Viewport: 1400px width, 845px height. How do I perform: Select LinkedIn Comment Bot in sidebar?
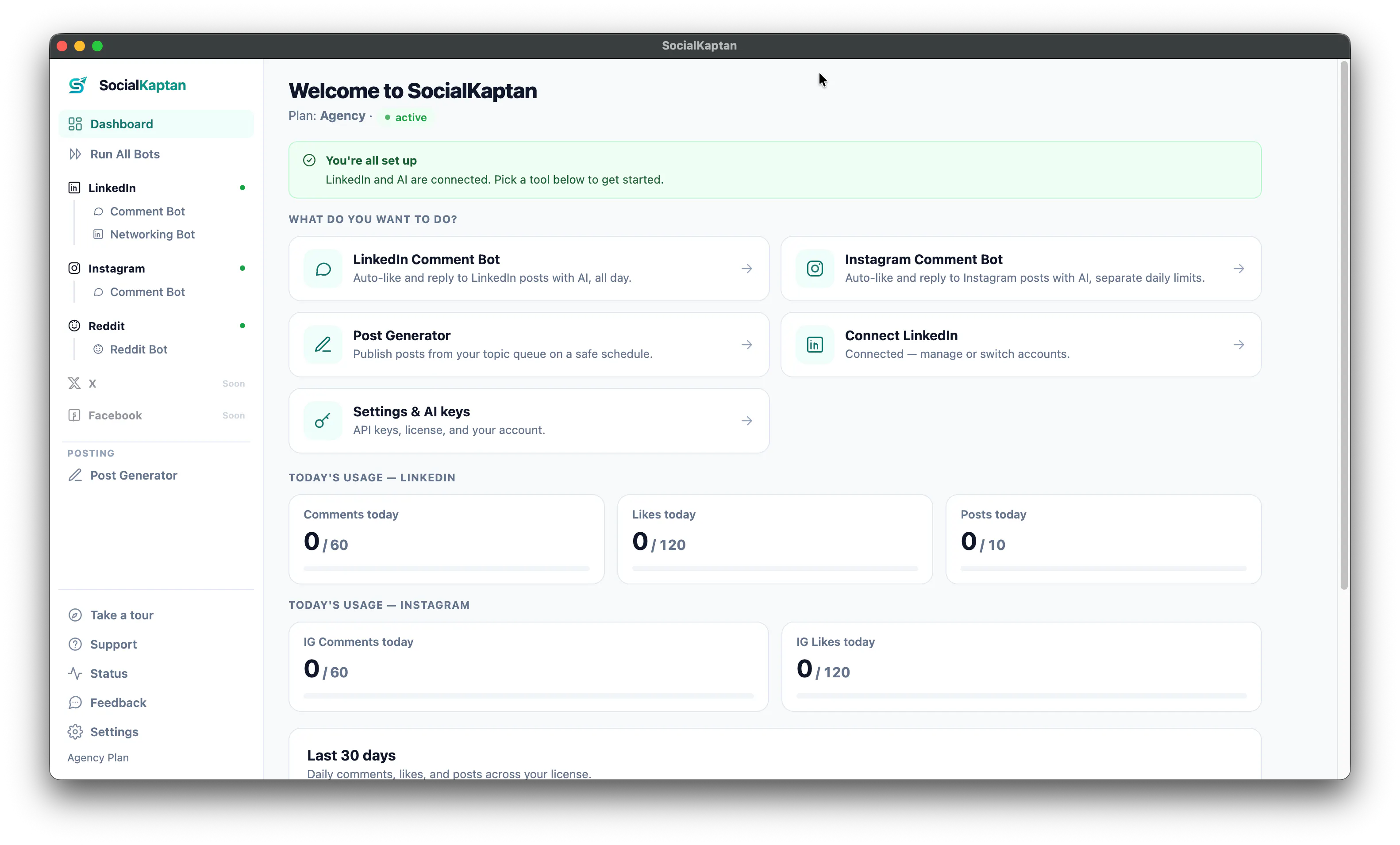[x=147, y=211]
